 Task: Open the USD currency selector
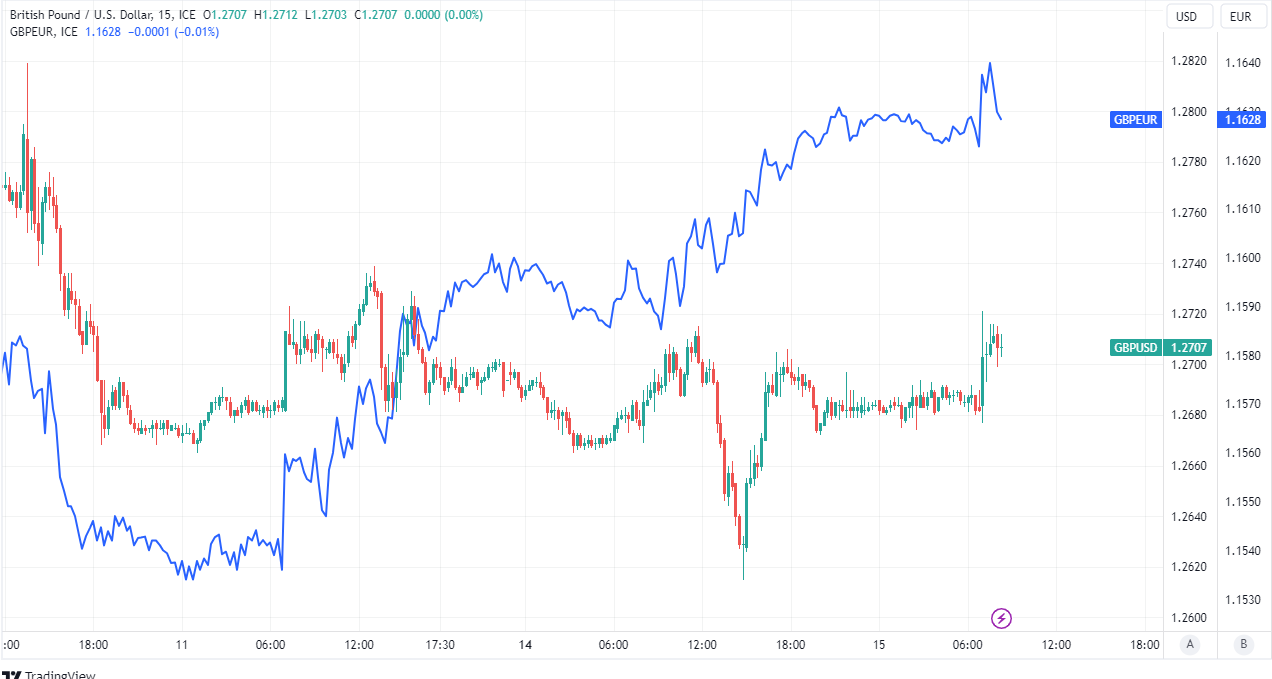(x=1187, y=16)
